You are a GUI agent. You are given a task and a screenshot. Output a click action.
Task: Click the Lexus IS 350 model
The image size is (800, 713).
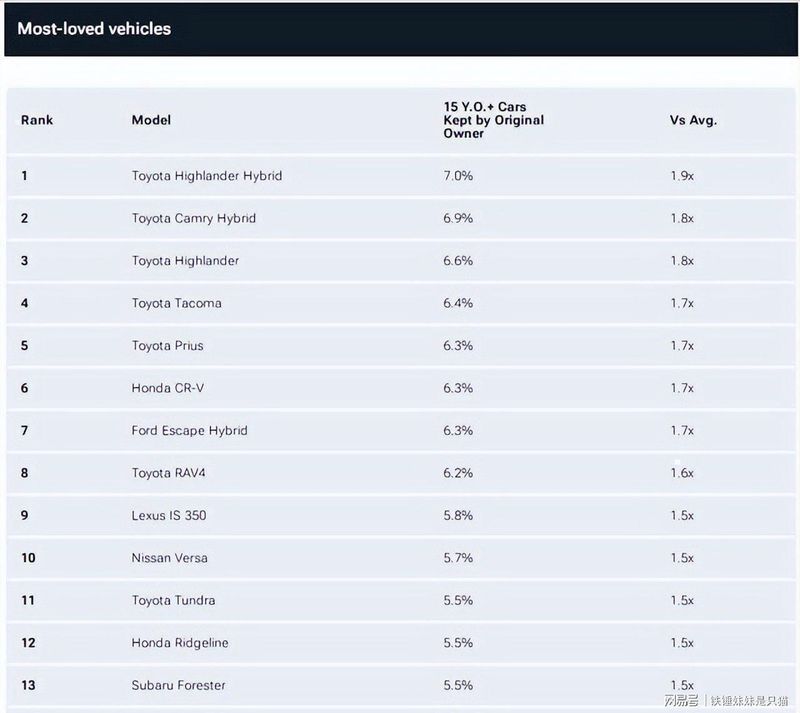click(x=169, y=516)
